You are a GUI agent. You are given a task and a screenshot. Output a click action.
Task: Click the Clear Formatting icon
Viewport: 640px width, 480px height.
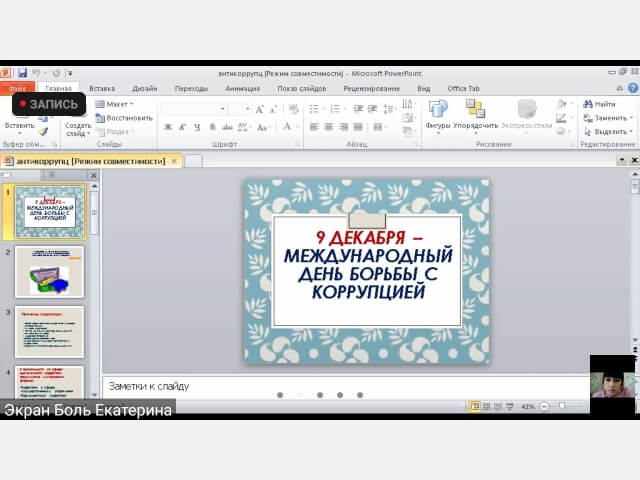tap(293, 109)
